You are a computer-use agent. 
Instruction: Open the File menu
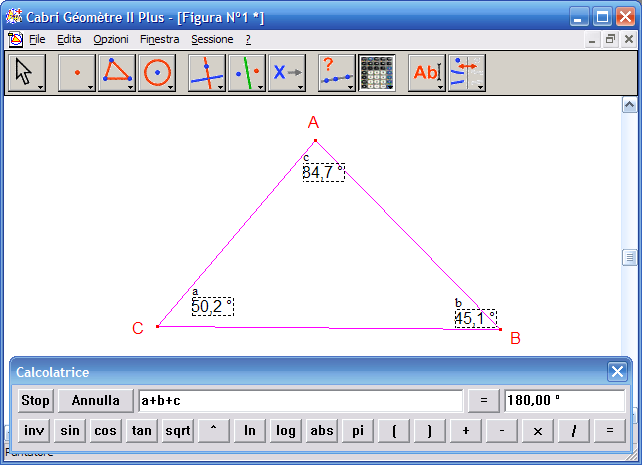[x=37, y=39]
